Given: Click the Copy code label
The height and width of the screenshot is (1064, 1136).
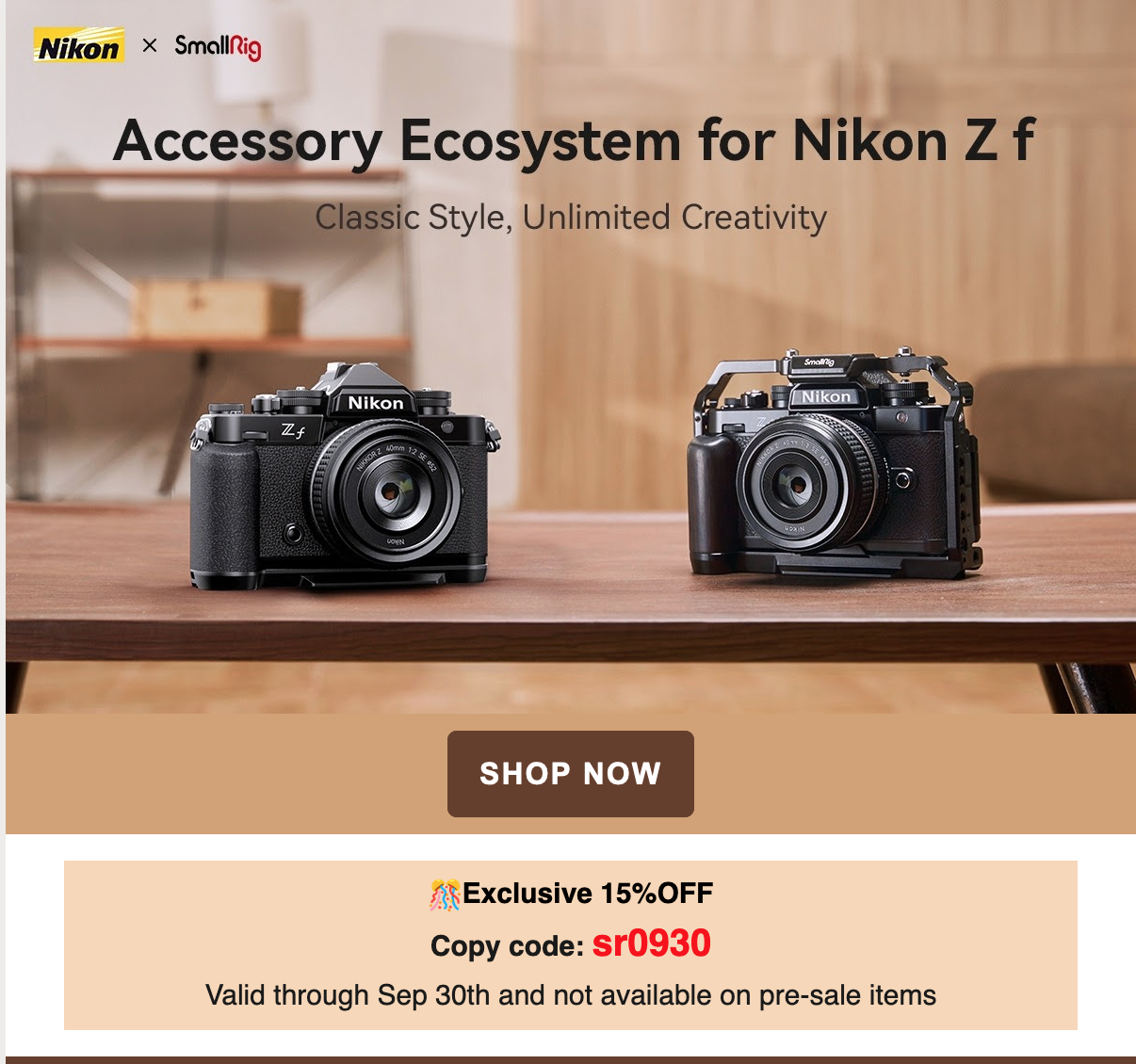Looking at the screenshot, I should pos(507,945).
